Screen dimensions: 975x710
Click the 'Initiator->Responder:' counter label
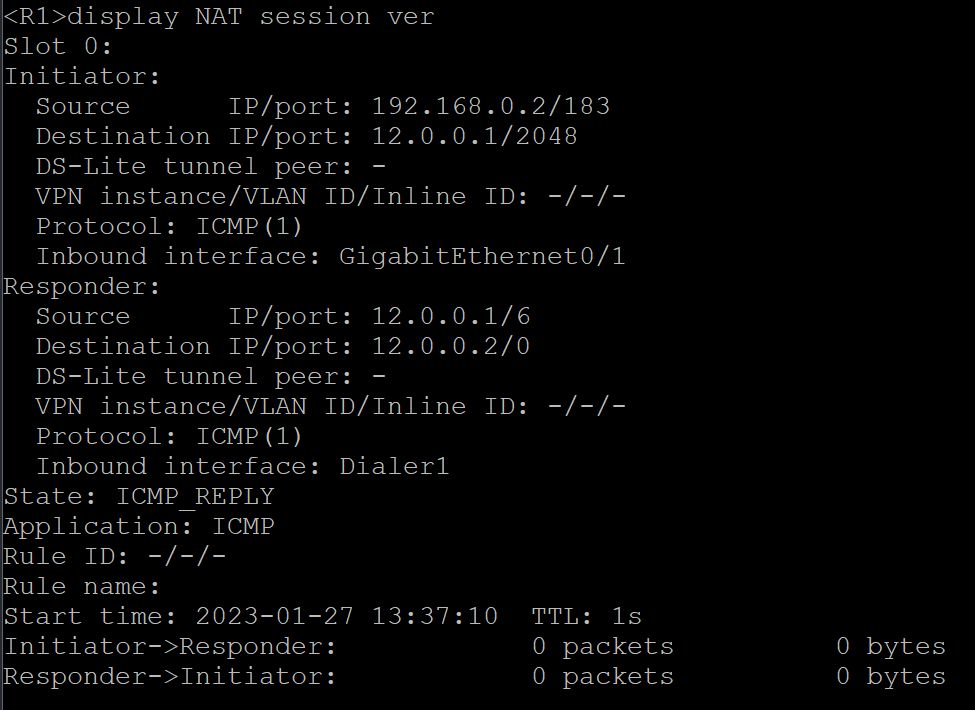[170, 647]
